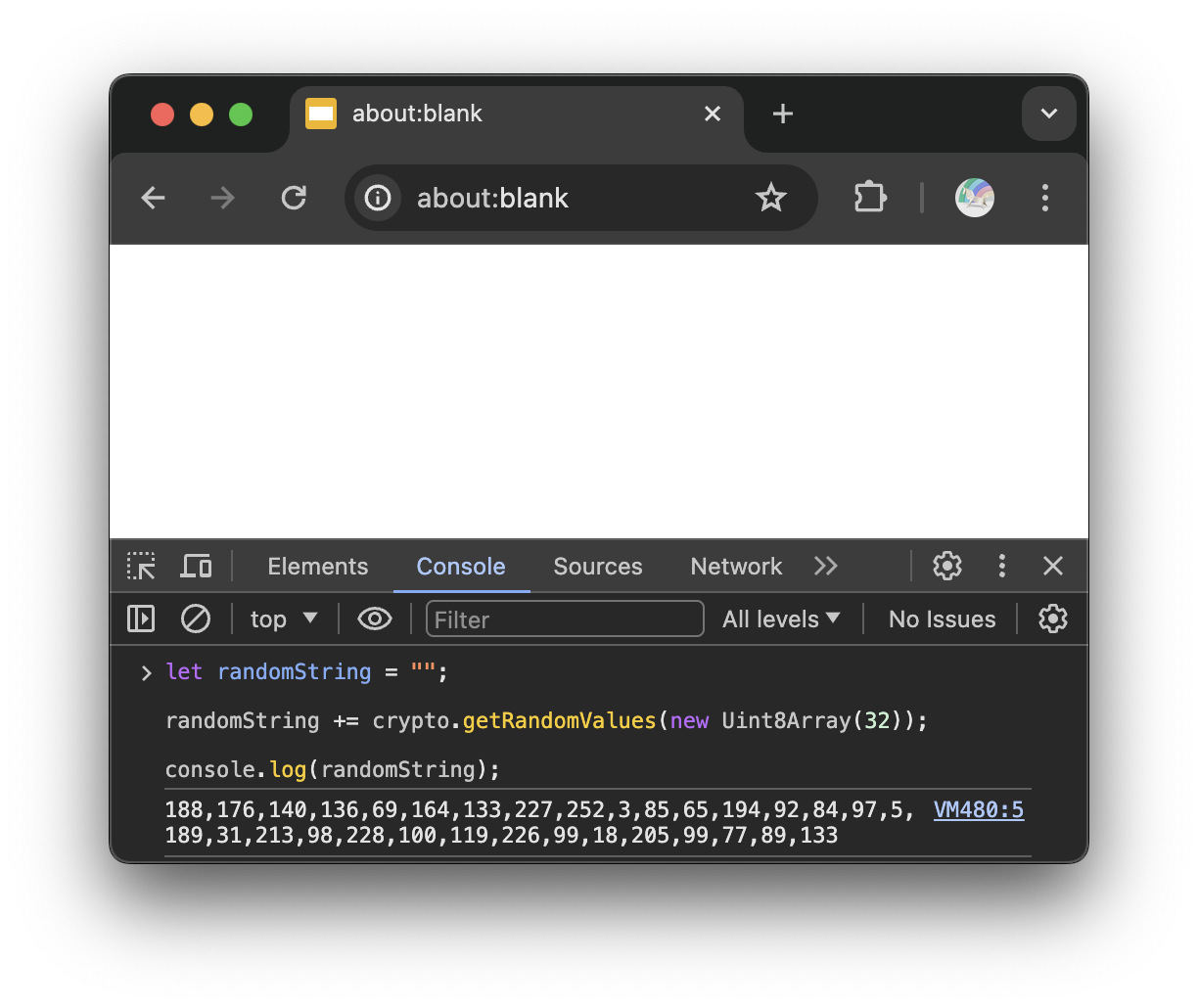Image resolution: width=1198 pixels, height=1008 pixels.
Task: Go back using the browser back arrow
Action: tap(154, 198)
